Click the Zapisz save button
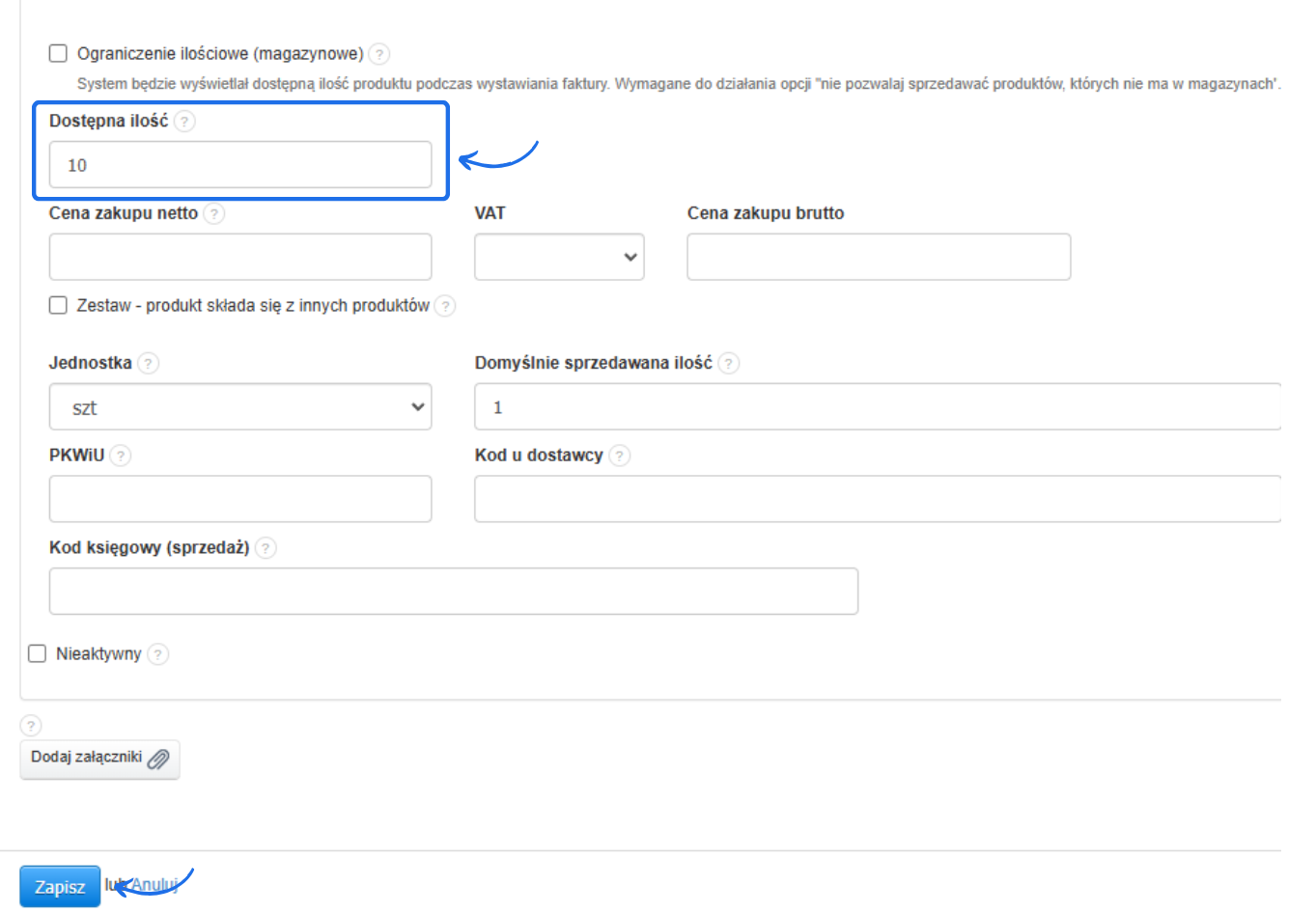This screenshot has width=1316, height=913. click(x=60, y=886)
